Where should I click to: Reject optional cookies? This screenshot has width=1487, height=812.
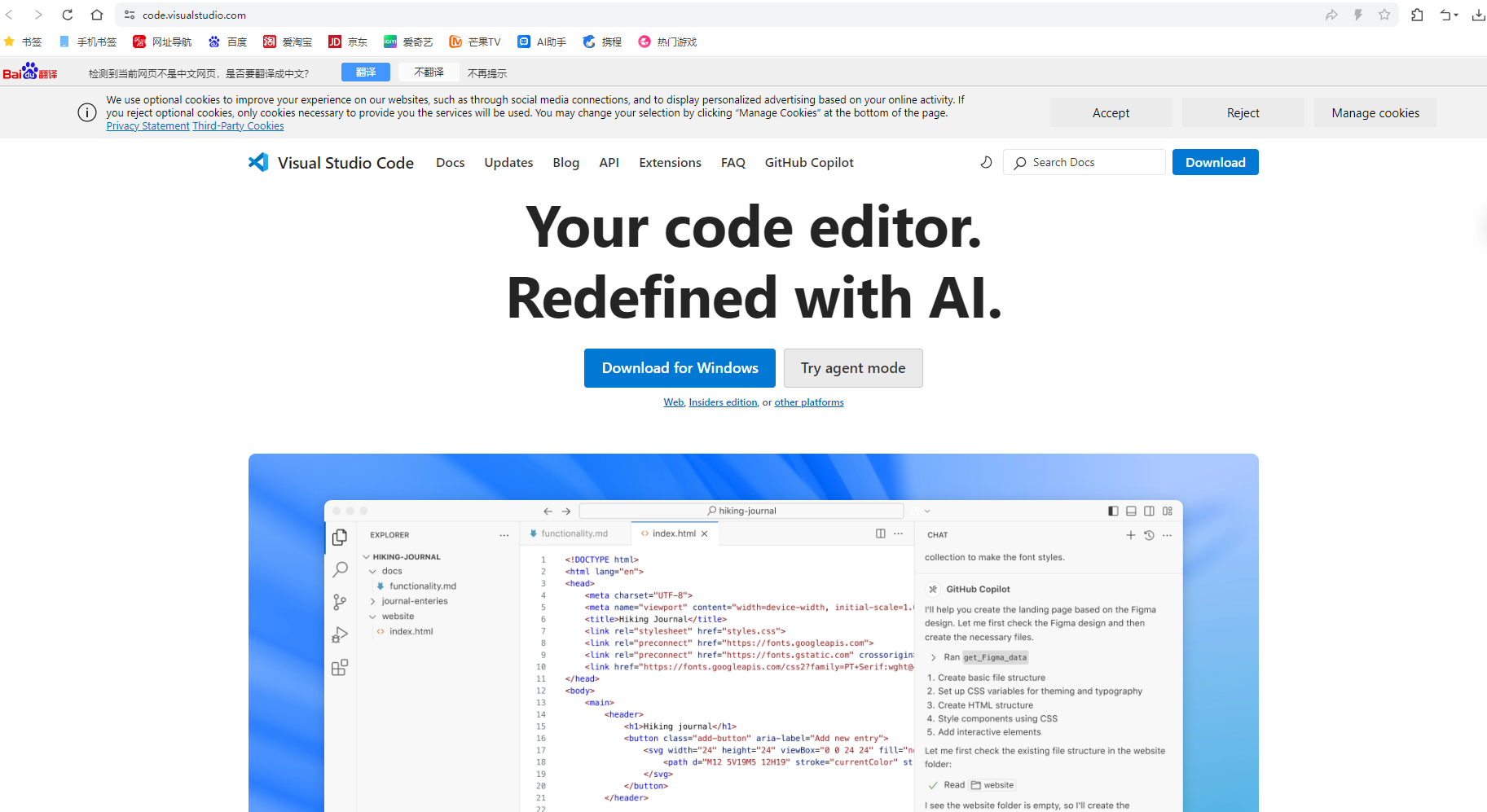[1243, 112]
